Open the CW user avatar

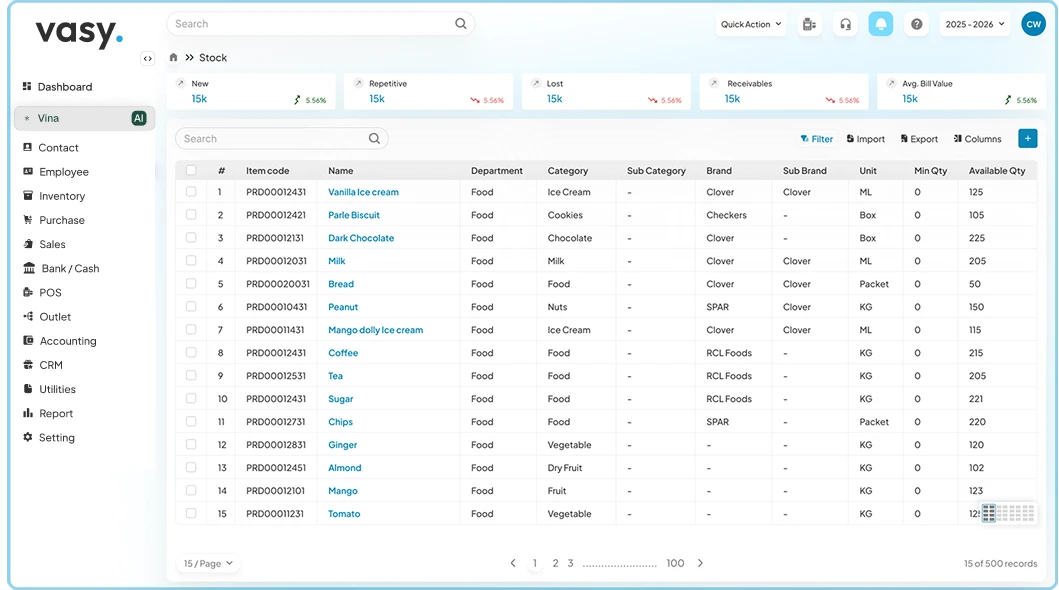[1033, 24]
